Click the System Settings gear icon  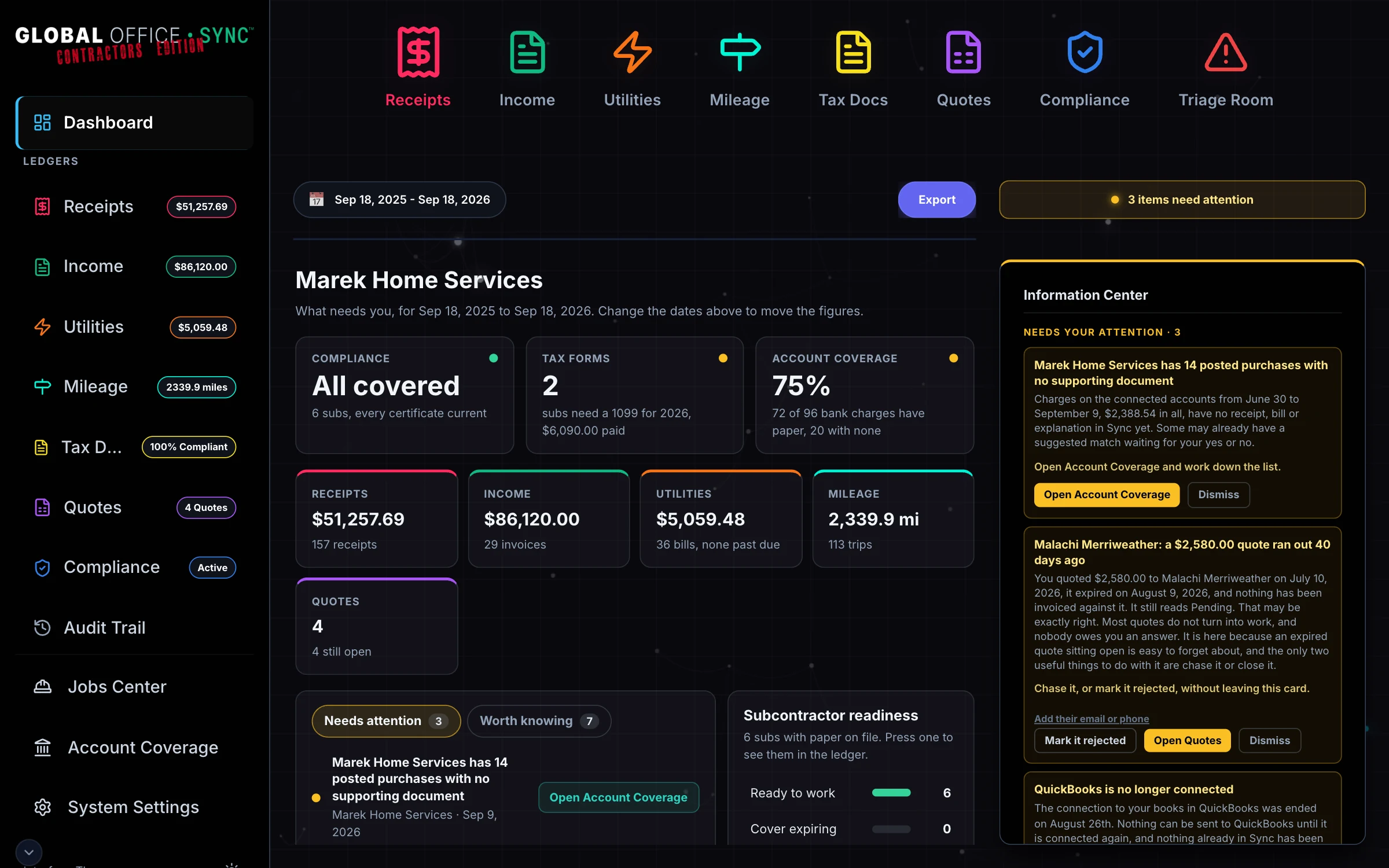pyautogui.click(x=42, y=807)
